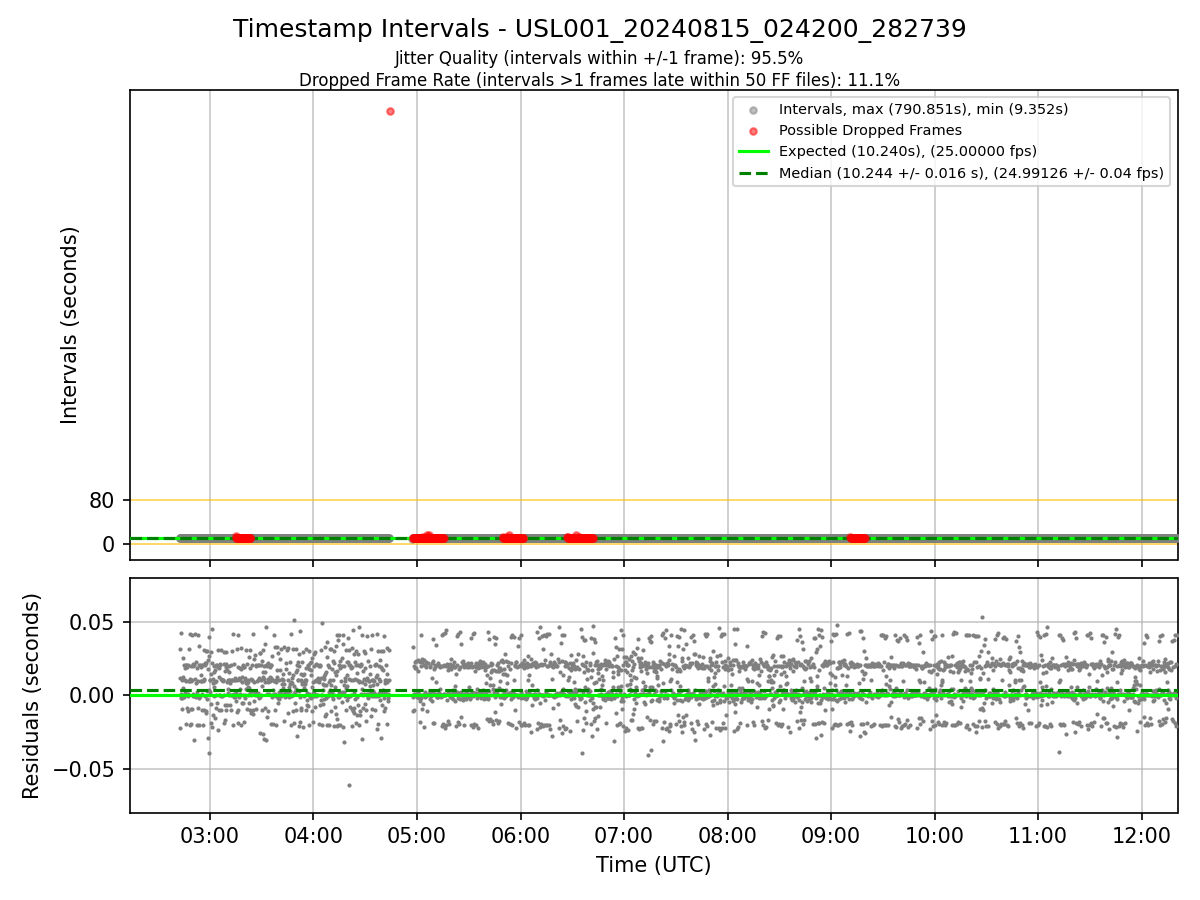The image size is (1200, 900).
Task: Click the legend entry Expected (10.240s)
Action: tap(907, 151)
